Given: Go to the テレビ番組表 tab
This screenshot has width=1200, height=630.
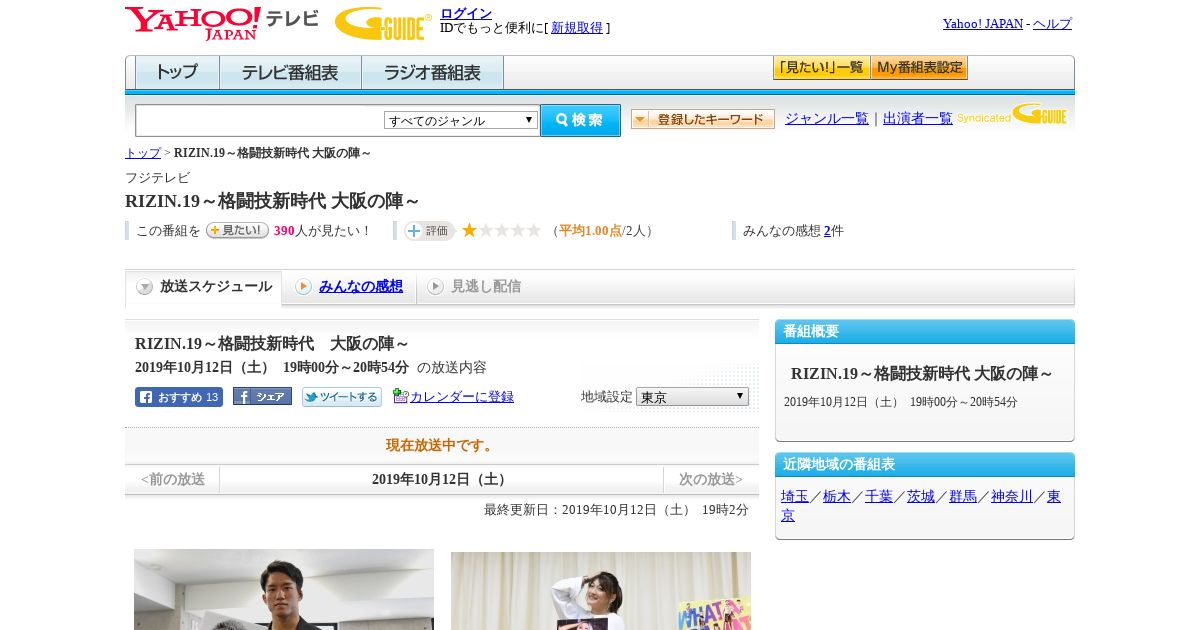Looking at the screenshot, I should pos(290,72).
